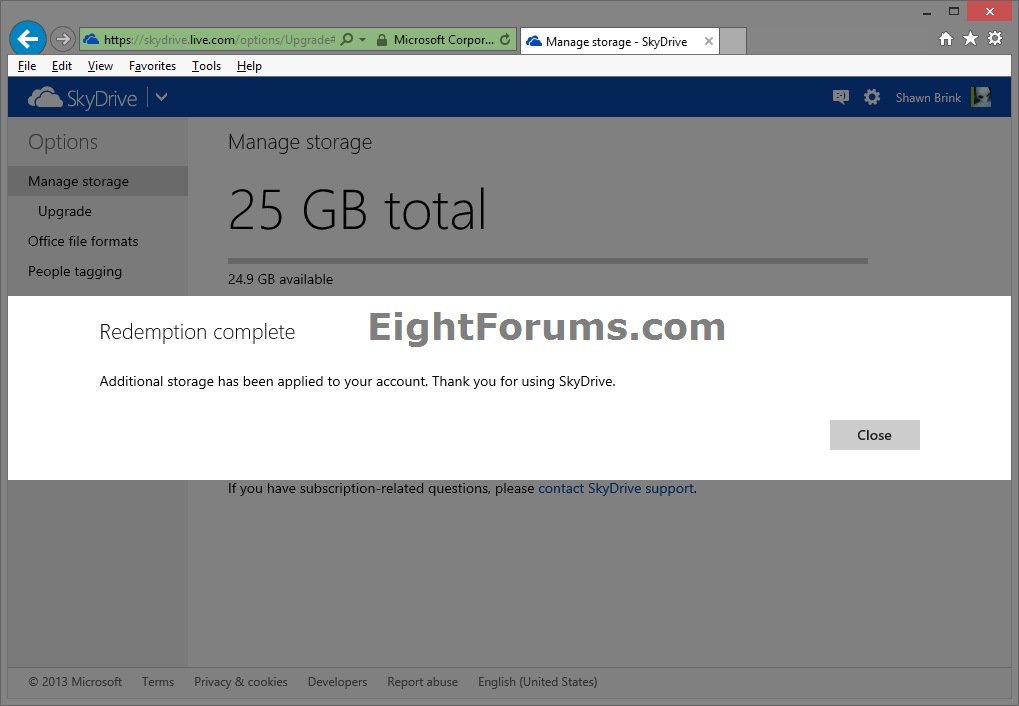Open Favorites with the star icon
The image size is (1019, 706).
[969, 38]
